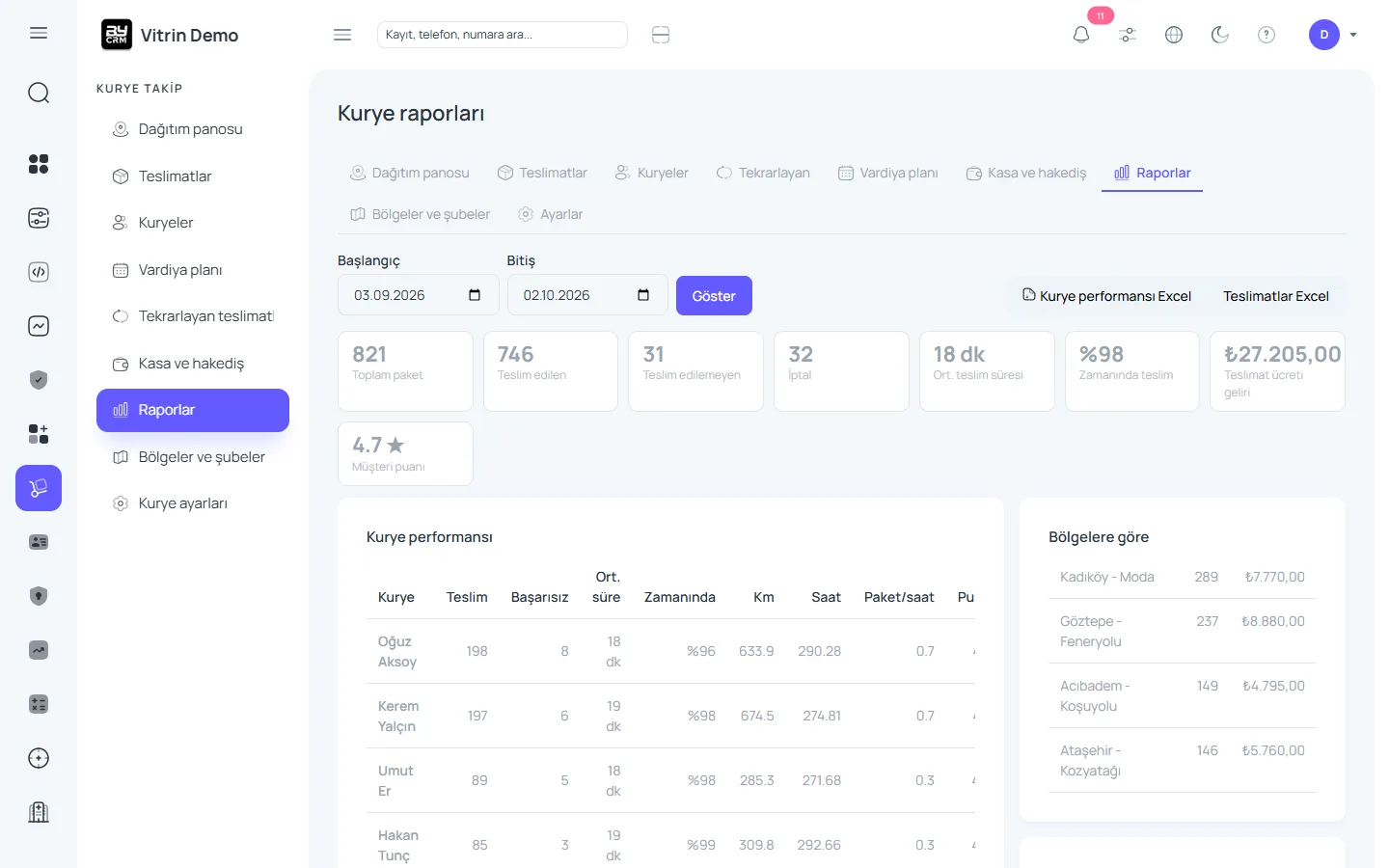Click the Göztepe - Feneryolu region row

[1183, 631]
